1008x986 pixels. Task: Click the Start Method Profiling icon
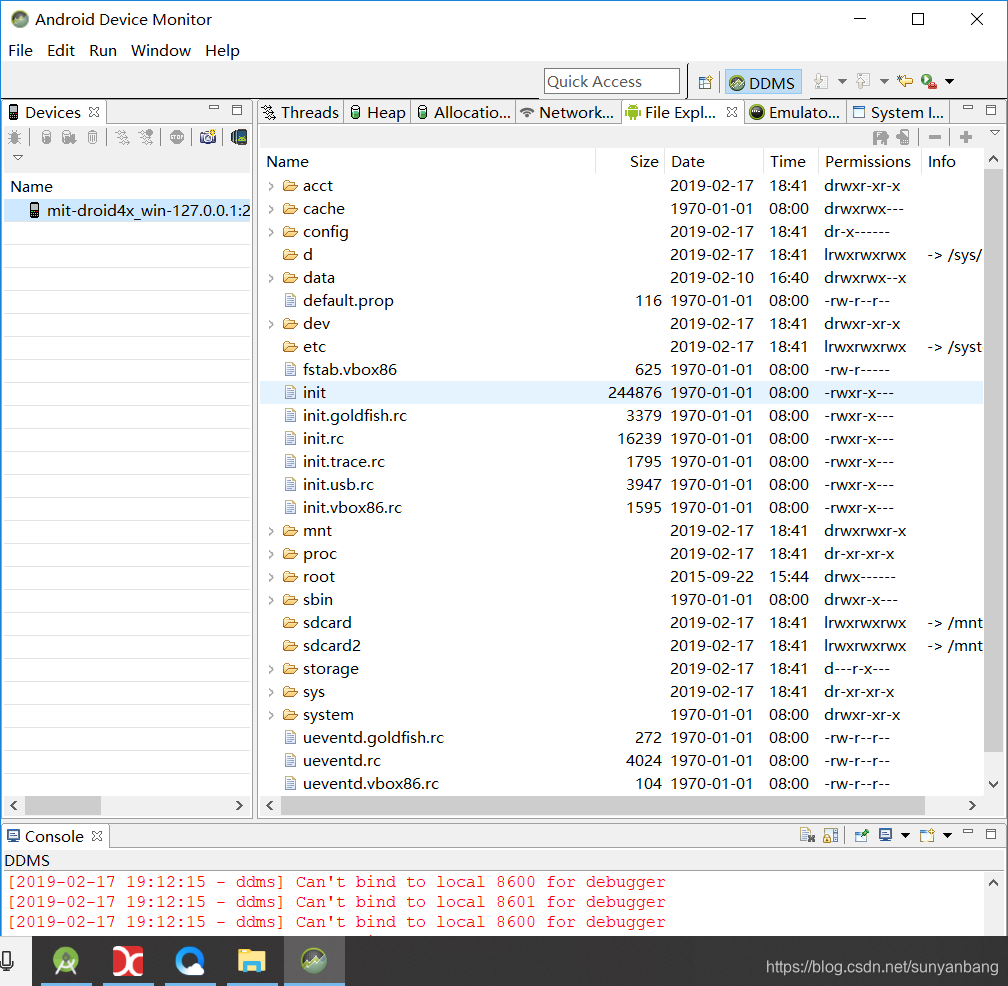point(146,137)
